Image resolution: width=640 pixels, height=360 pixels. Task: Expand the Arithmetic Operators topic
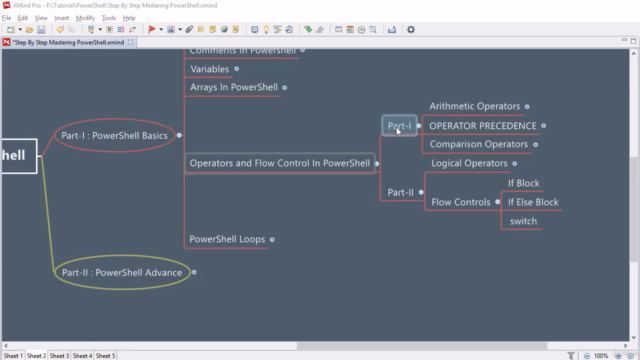[x=527, y=107]
